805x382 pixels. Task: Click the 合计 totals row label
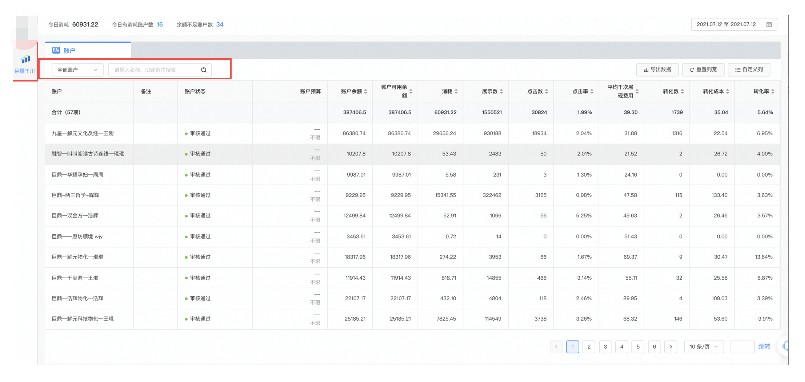(x=65, y=112)
